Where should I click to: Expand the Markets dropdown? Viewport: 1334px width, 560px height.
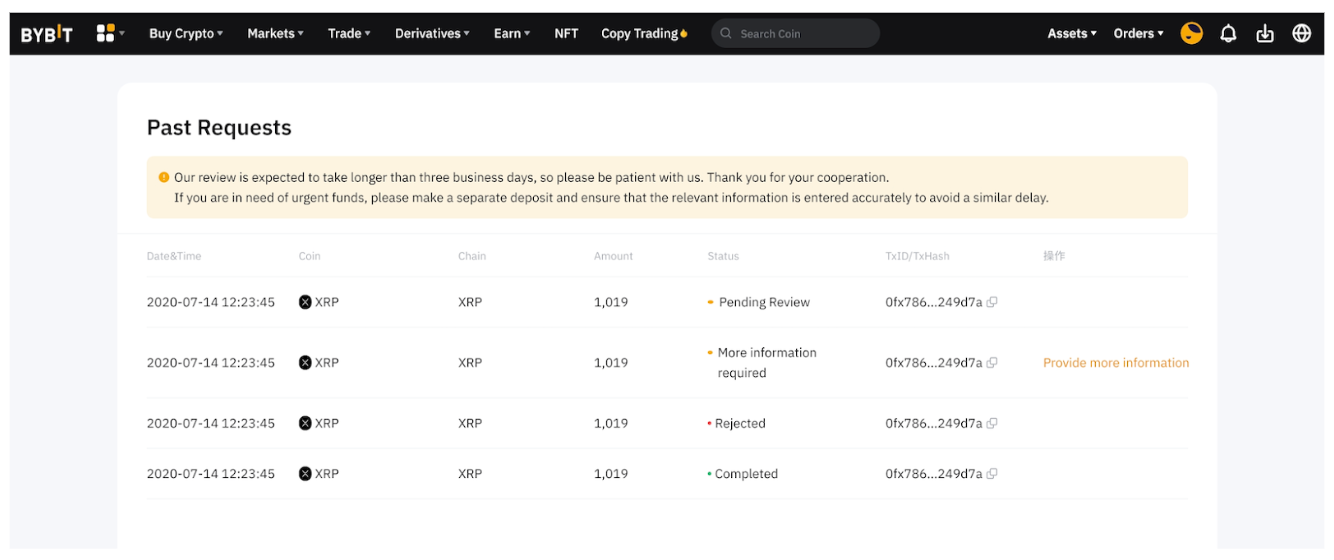point(276,33)
